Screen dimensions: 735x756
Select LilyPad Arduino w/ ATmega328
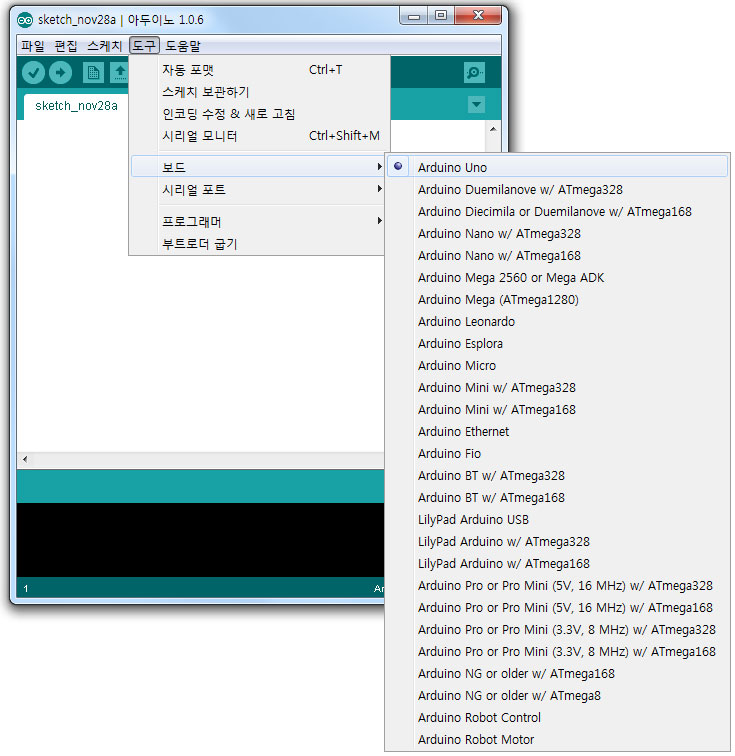(x=557, y=541)
